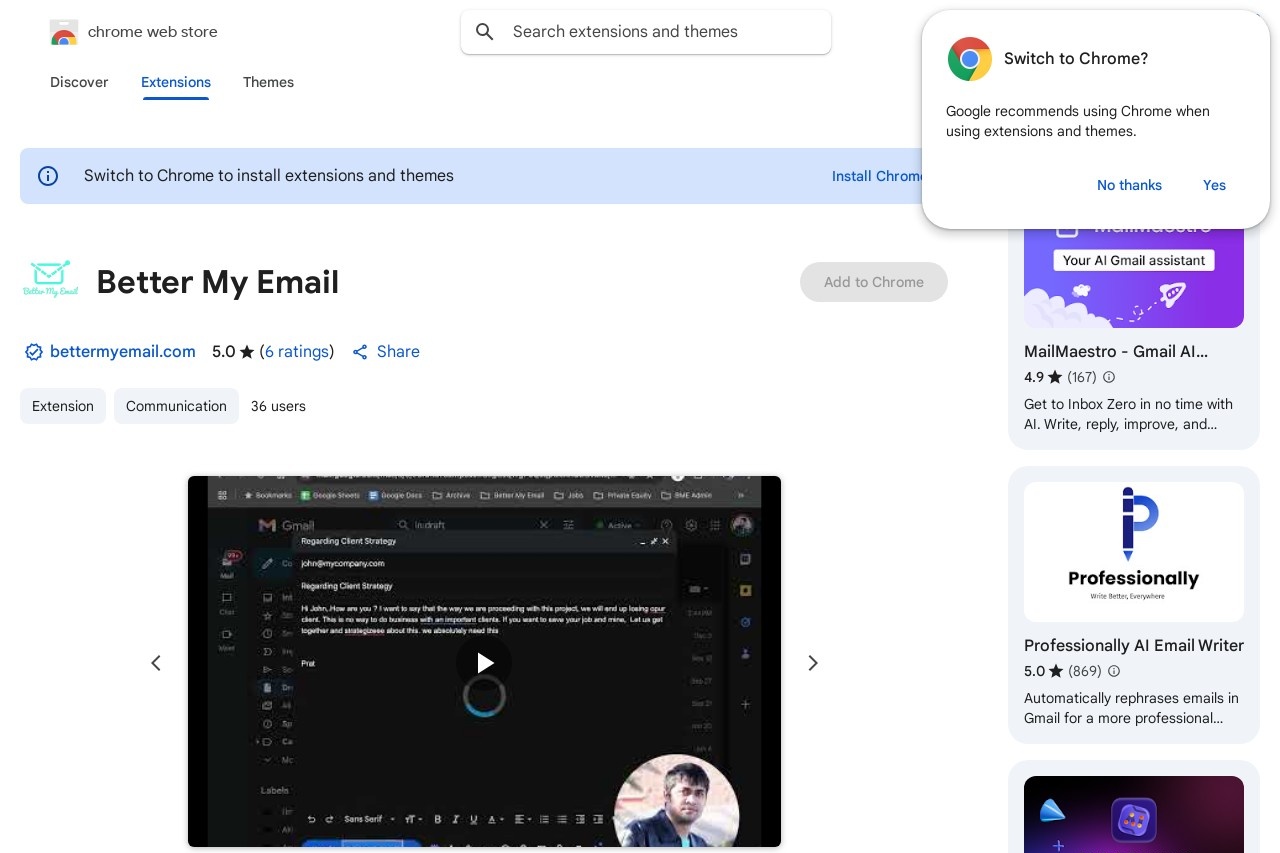Go to the previous screenshot

156,663
